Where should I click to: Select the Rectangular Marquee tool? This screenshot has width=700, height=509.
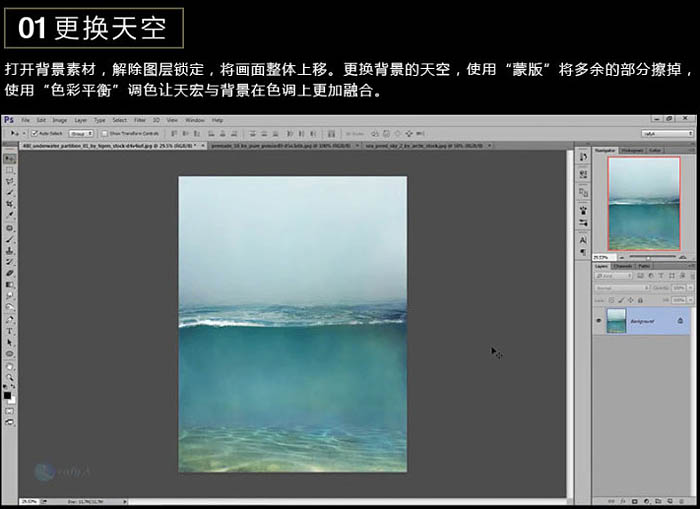click(x=9, y=170)
